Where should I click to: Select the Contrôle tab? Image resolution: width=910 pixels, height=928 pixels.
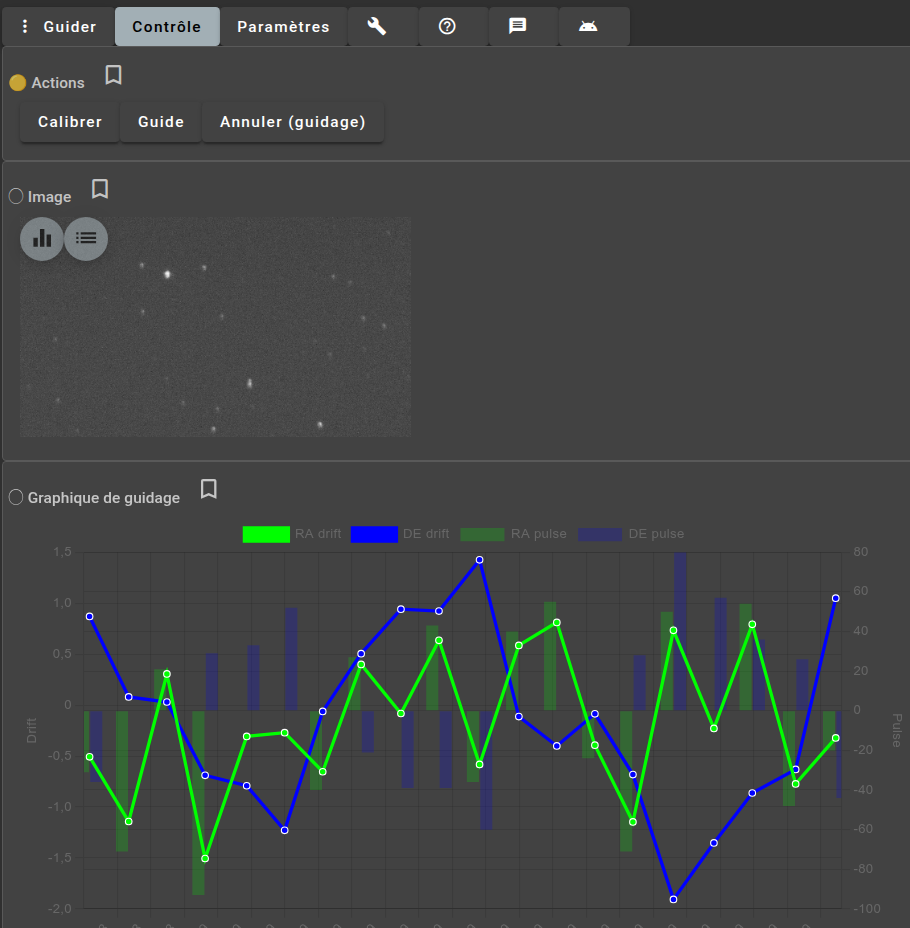click(167, 27)
